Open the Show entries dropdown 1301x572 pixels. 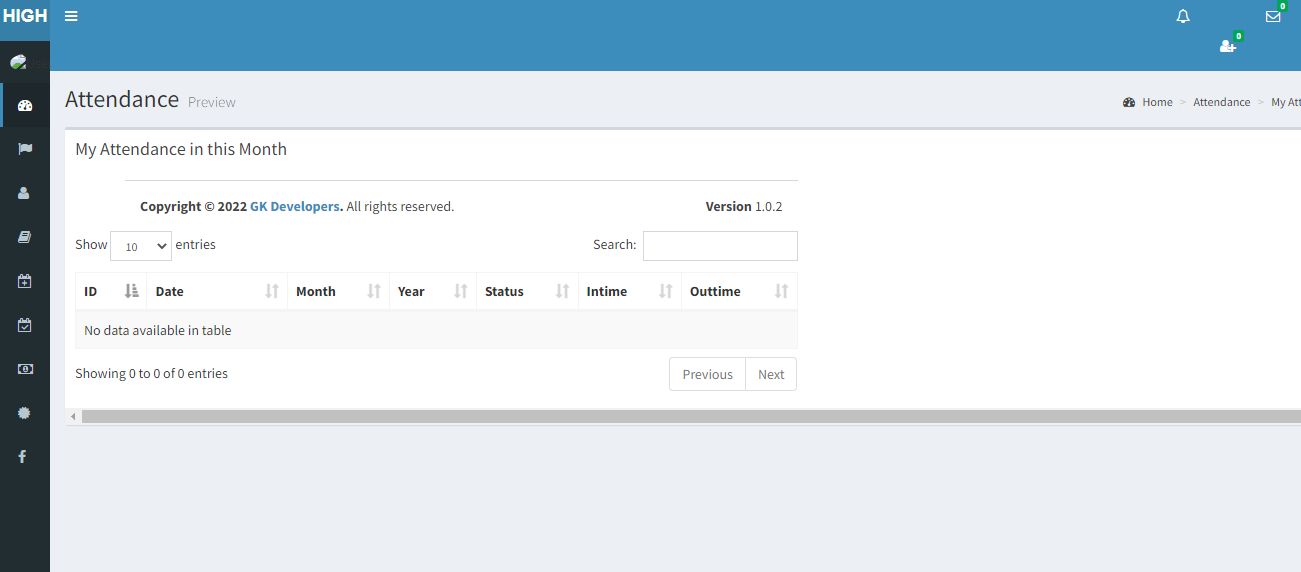tap(141, 246)
